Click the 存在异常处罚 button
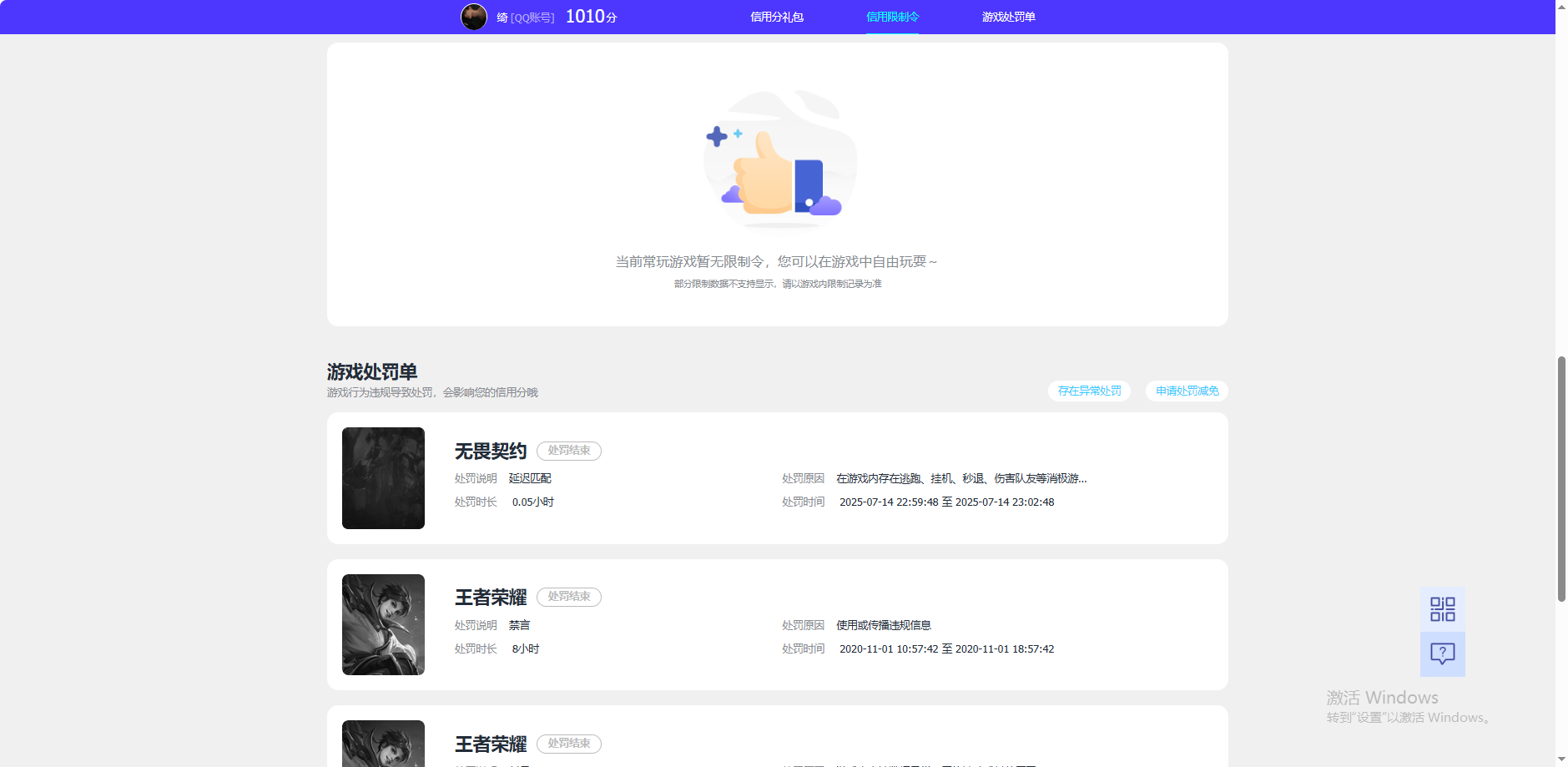The width and height of the screenshot is (1568, 767). pyautogui.click(x=1090, y=391)
